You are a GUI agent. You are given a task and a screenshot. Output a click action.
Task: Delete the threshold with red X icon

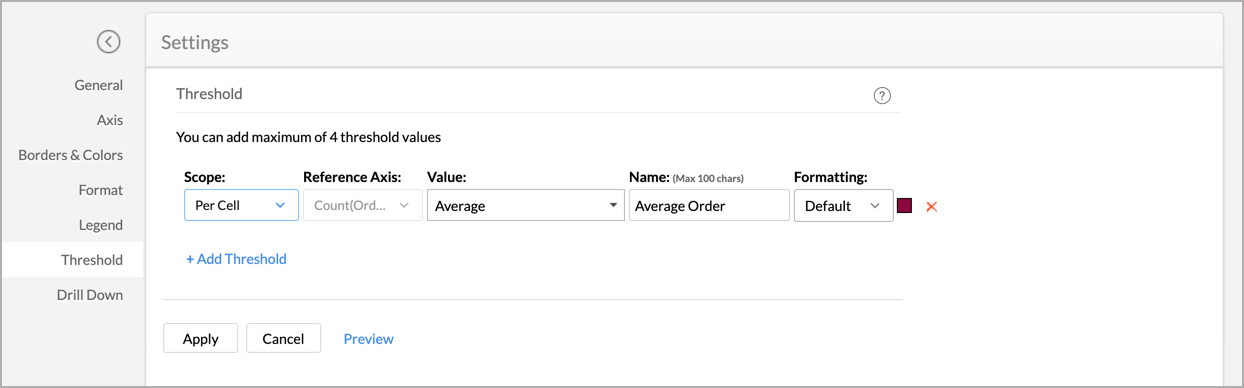click(x=931, y=206)
